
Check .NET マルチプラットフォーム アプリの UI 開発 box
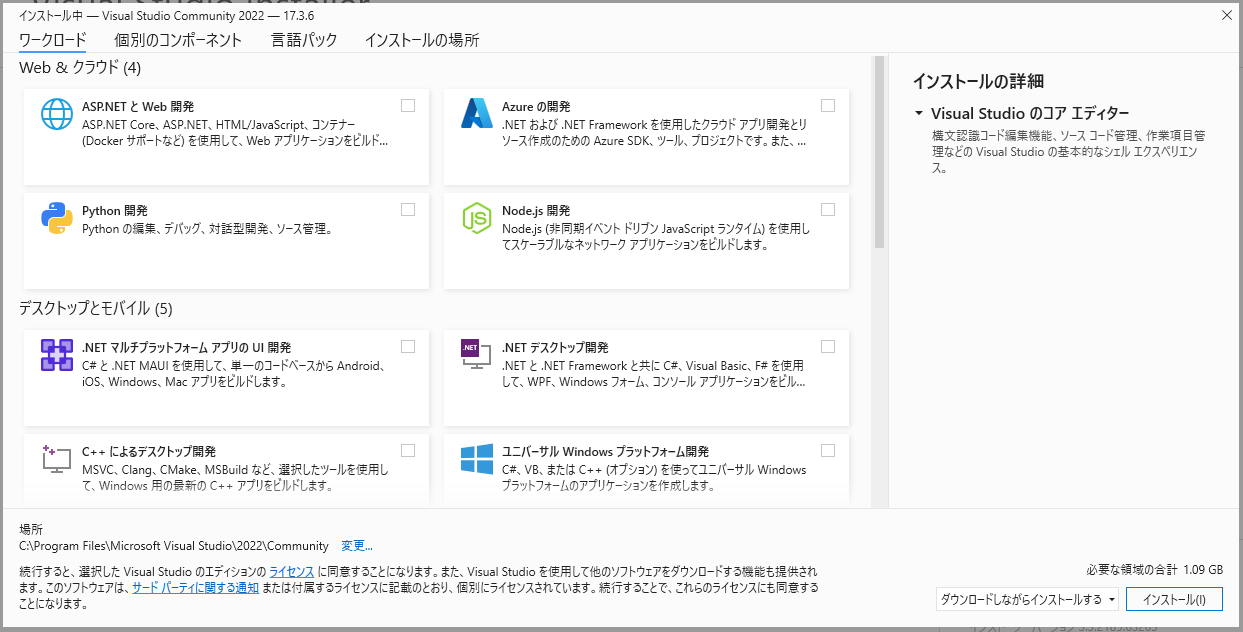click(x=408, y=346)
